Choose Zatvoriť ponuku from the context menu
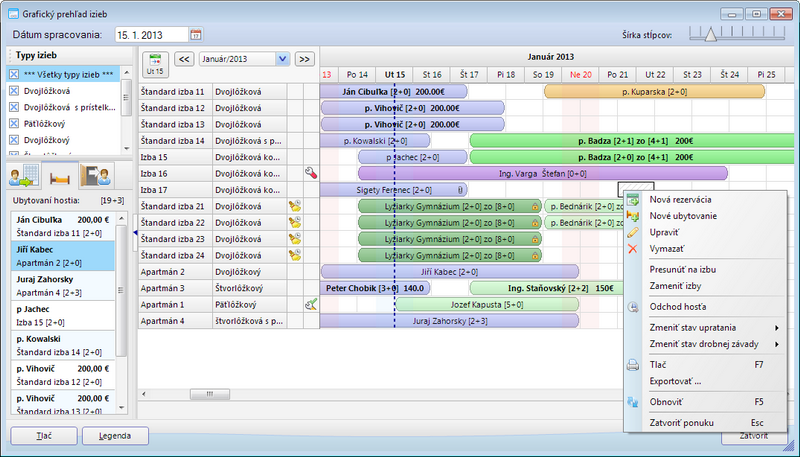The height and width of the screenshot is (457, 800). [682, 423]
